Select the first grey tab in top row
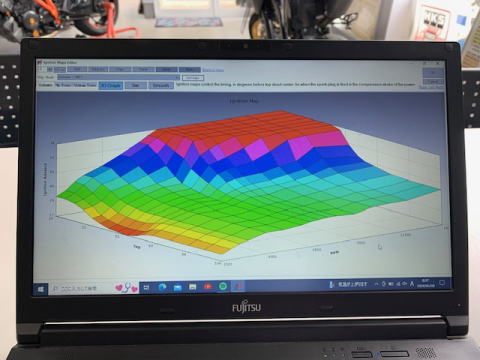Viewport: 480px width, 360px height. (x=60, y=69)
